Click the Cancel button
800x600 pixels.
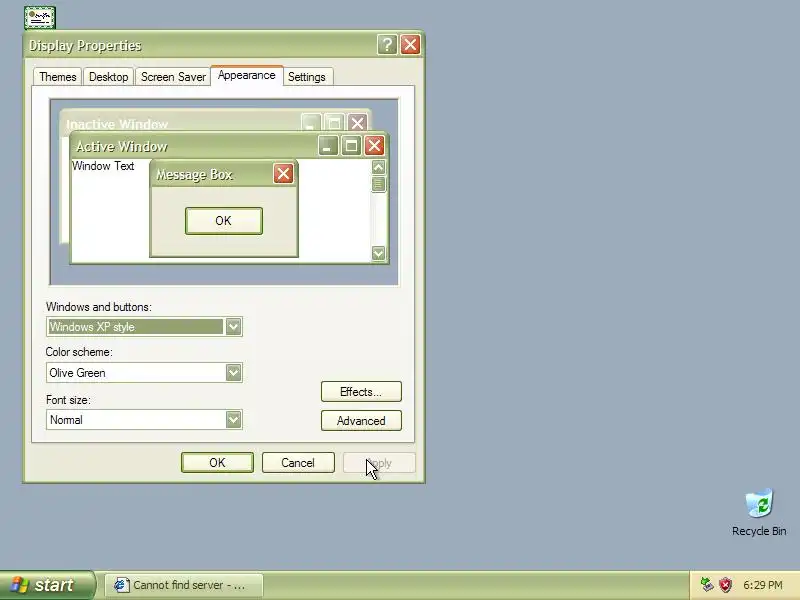298,462
